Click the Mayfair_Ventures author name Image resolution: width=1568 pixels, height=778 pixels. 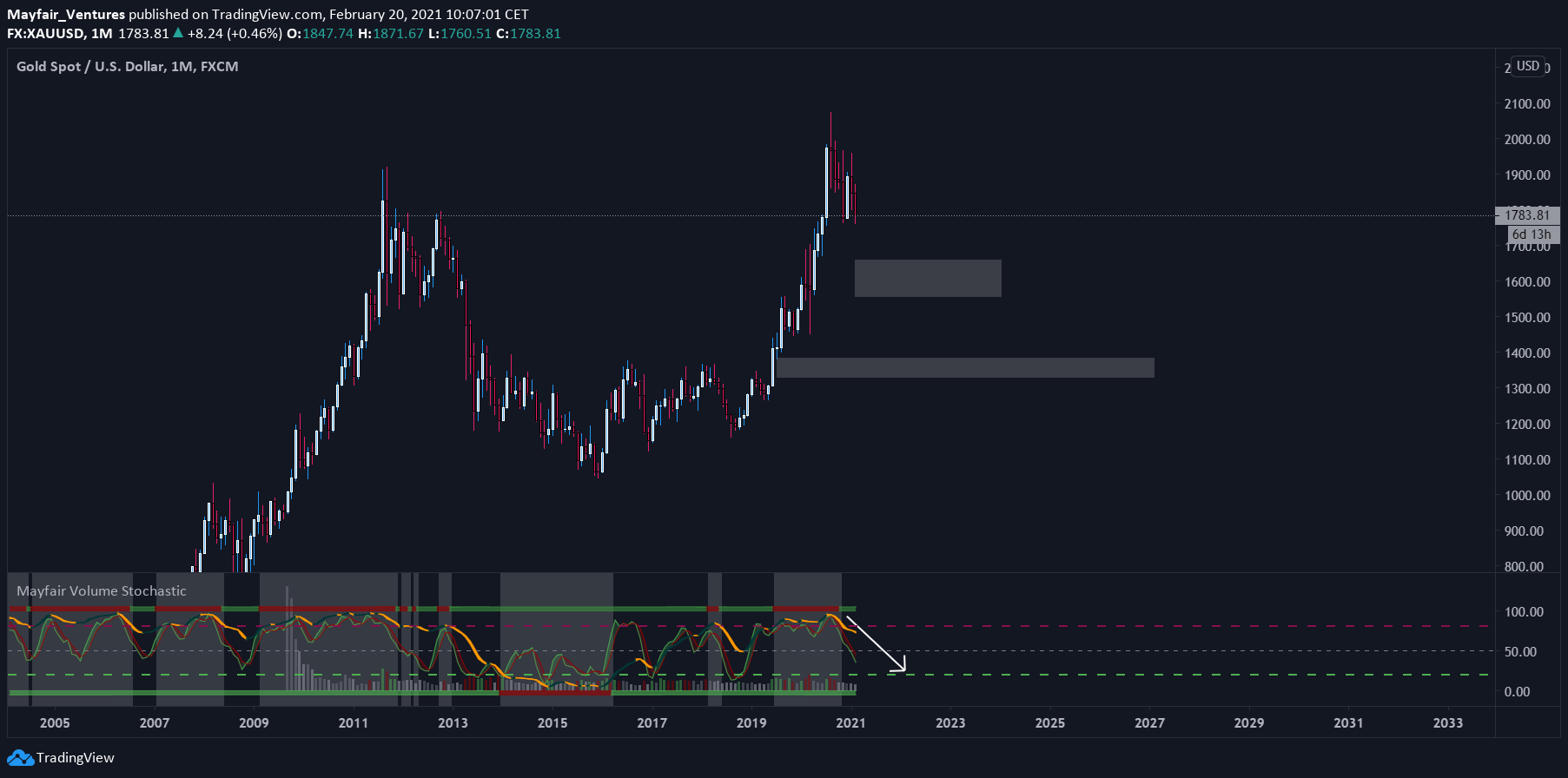click(x=66, y=15)
